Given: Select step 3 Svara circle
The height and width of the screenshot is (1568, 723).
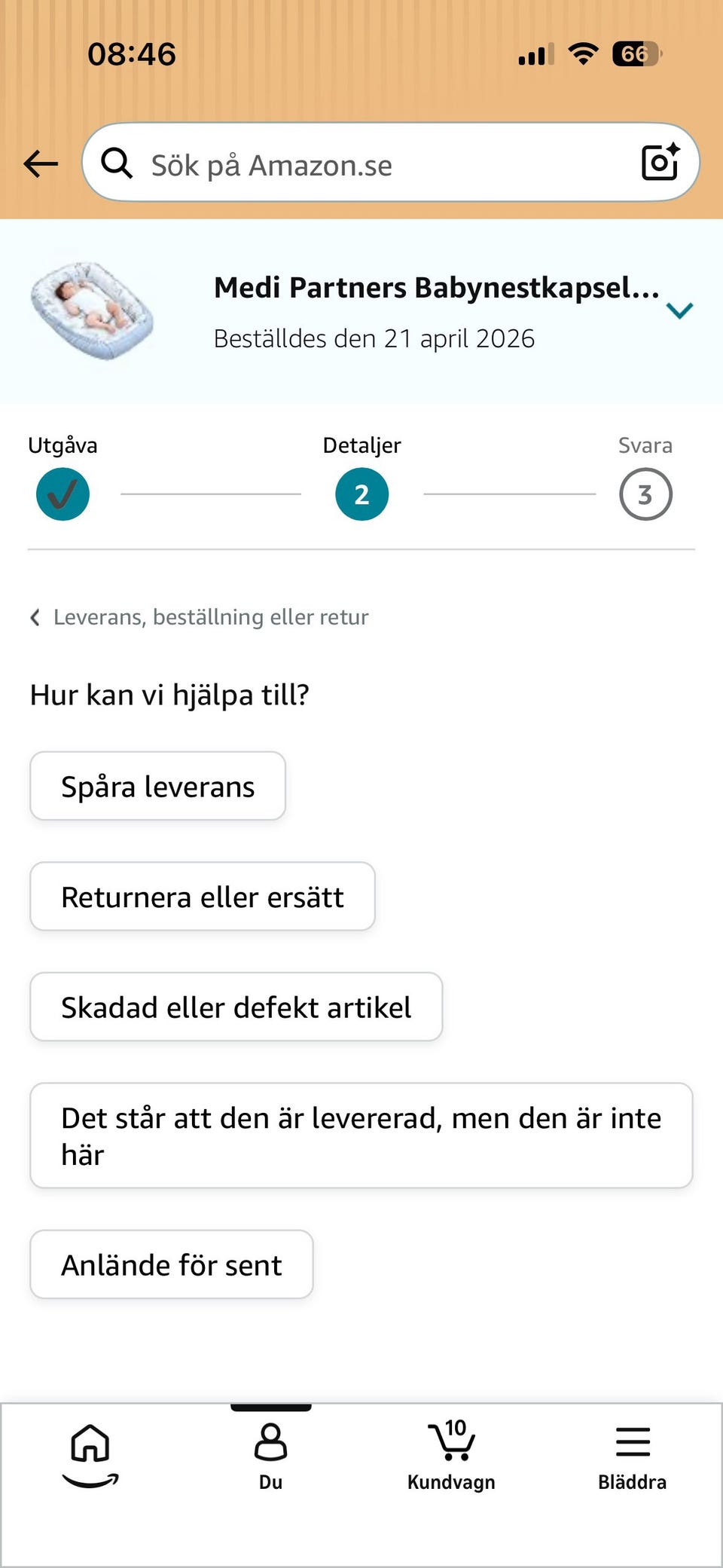Looking at the screenshot, I should (x=645, y=494).
